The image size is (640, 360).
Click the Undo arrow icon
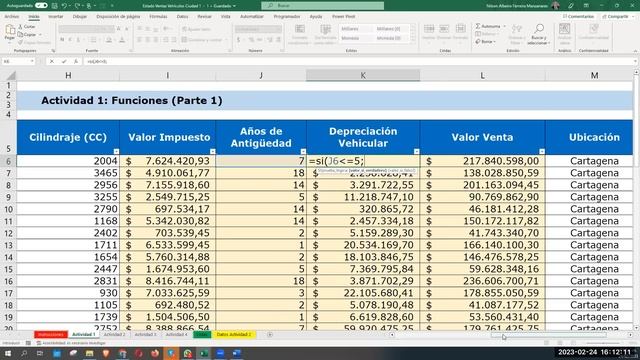(x=64, y=6)
